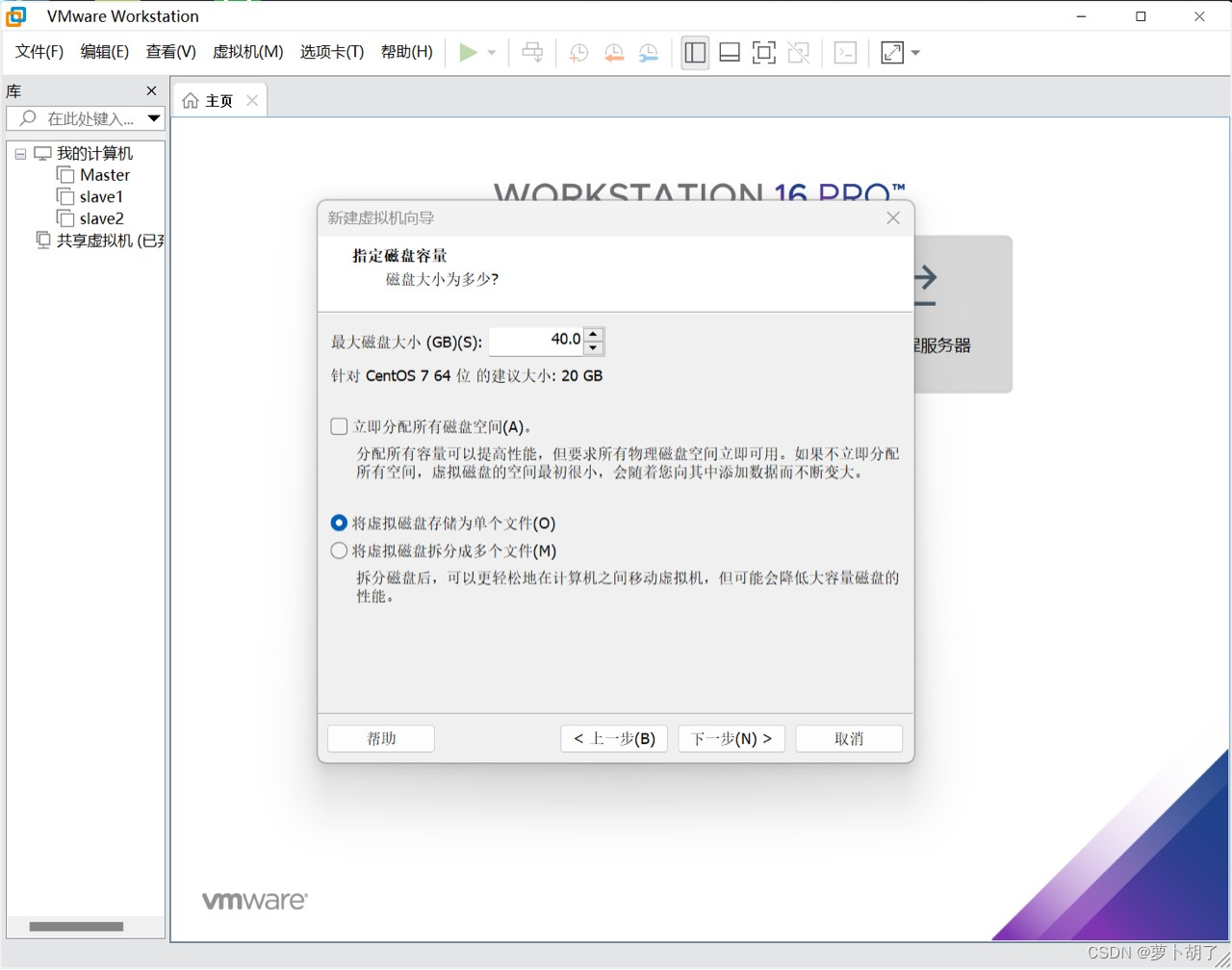Viewport: 1232px width, 970px height.
Task: Click the take snapshot icon
Action: [x=578, y=53]
